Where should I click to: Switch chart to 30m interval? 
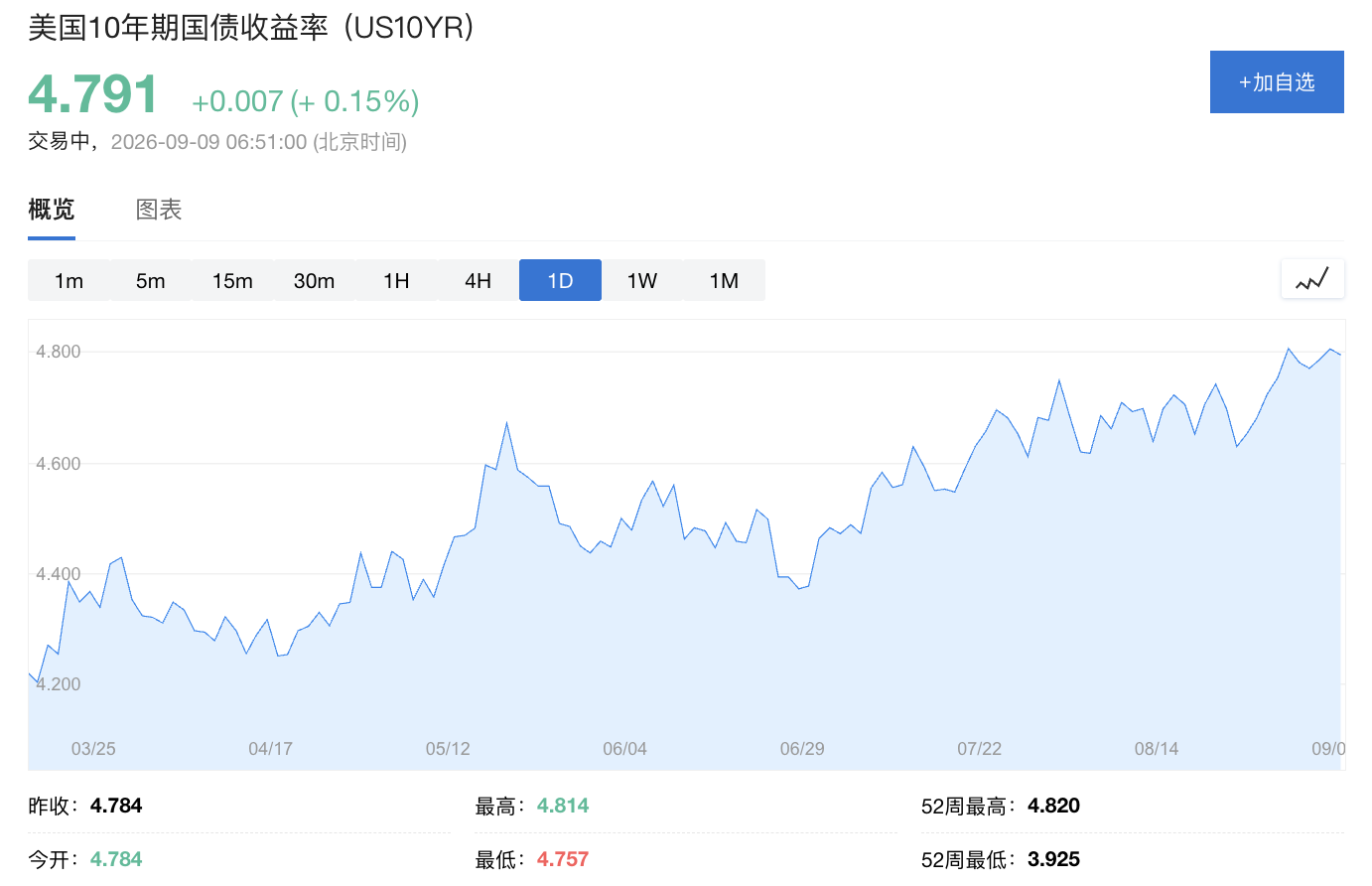pyautogui.click(x=314, y=280)
